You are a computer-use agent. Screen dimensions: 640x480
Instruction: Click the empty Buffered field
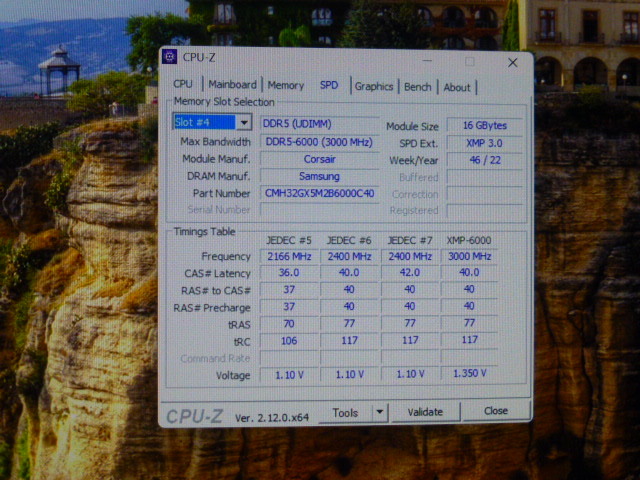click(x=484, y=177)
